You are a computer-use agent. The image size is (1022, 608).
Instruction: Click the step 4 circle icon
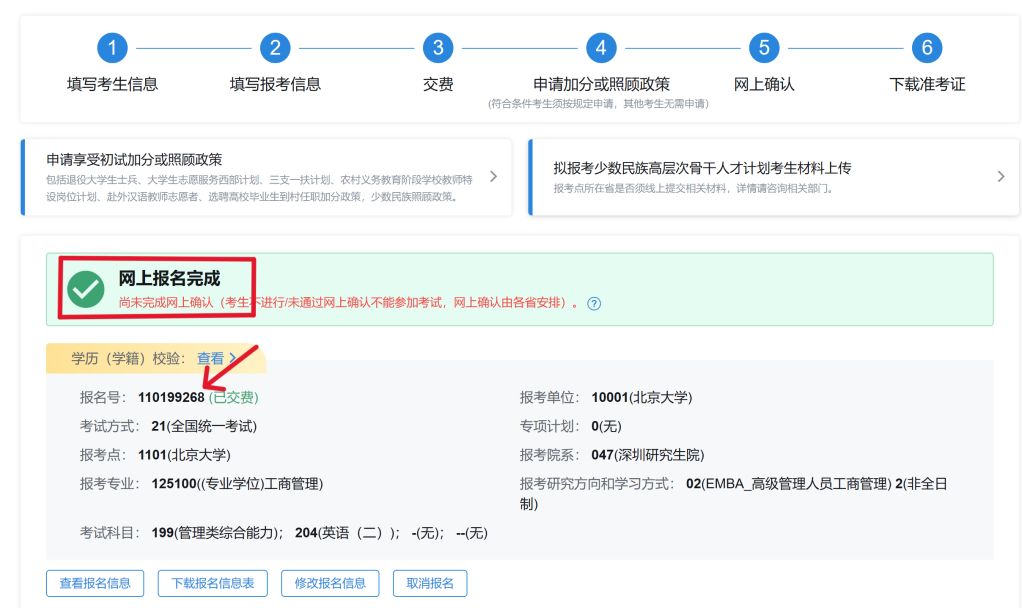point(601,48)
